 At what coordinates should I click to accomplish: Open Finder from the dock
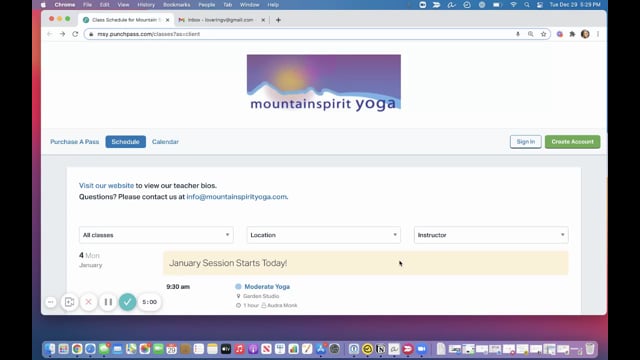click(50, 349)
